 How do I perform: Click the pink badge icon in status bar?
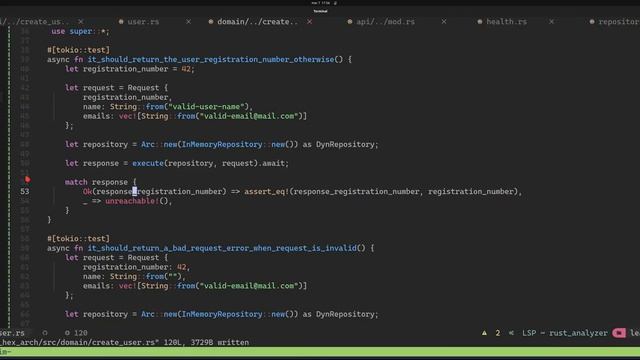click(619, 333)
